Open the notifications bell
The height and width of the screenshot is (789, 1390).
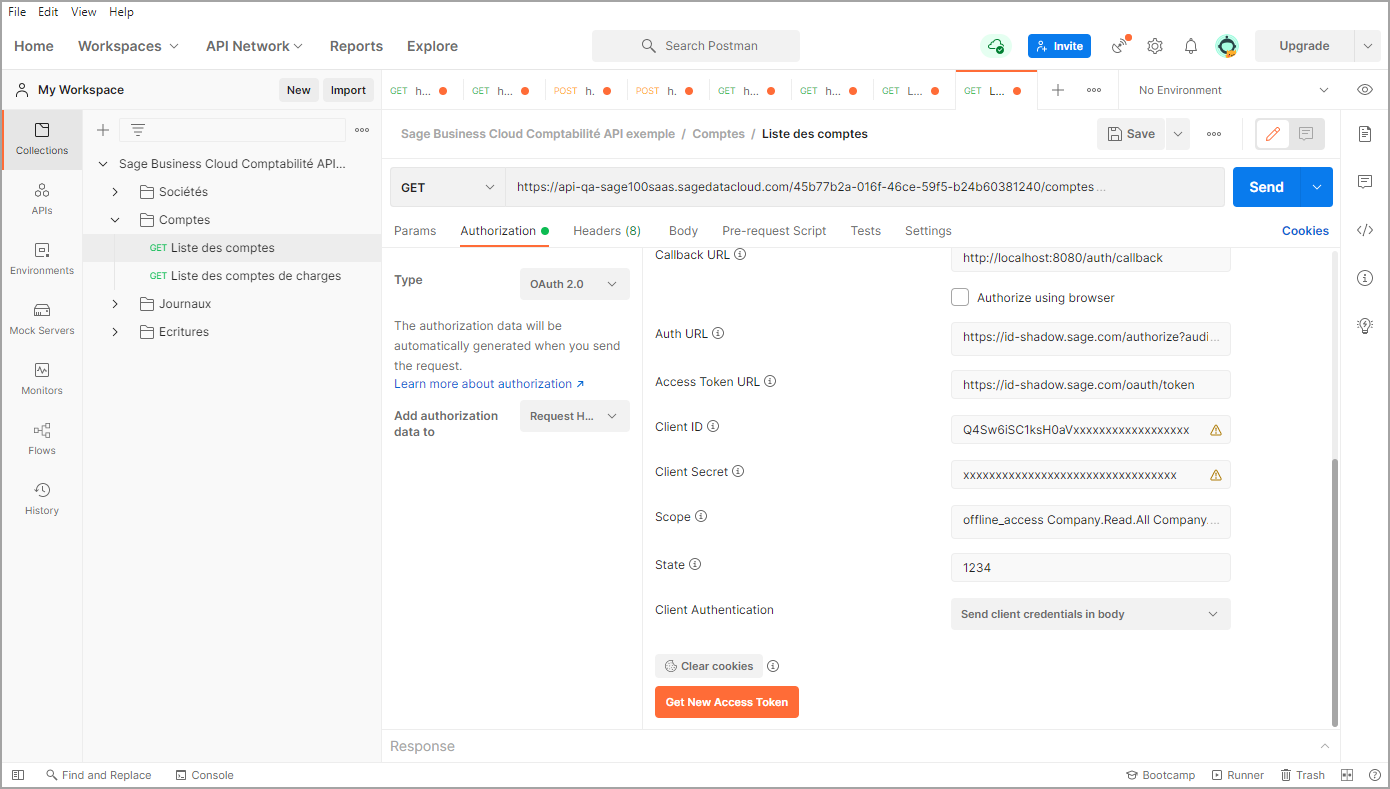tap(1191, 46)
